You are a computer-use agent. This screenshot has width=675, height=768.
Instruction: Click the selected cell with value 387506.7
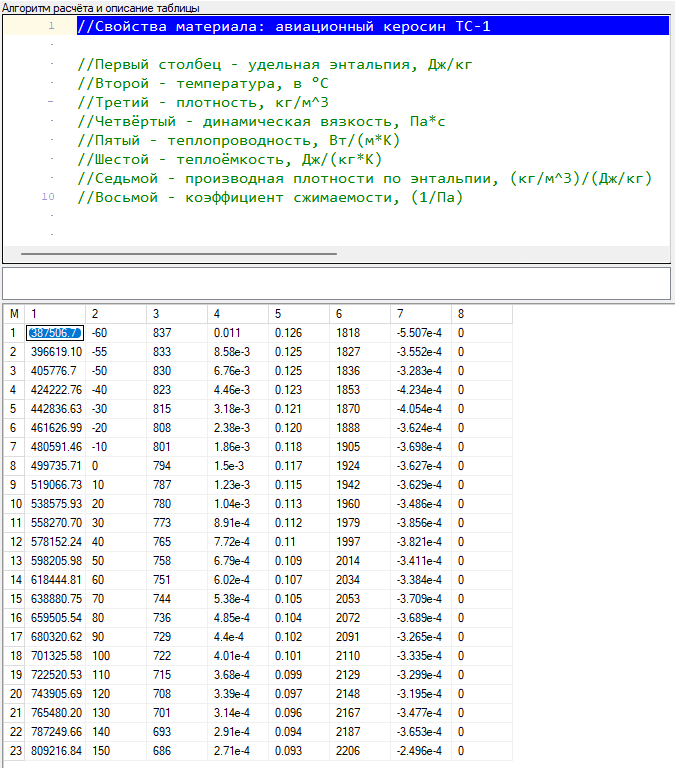[x=54, y=333]
